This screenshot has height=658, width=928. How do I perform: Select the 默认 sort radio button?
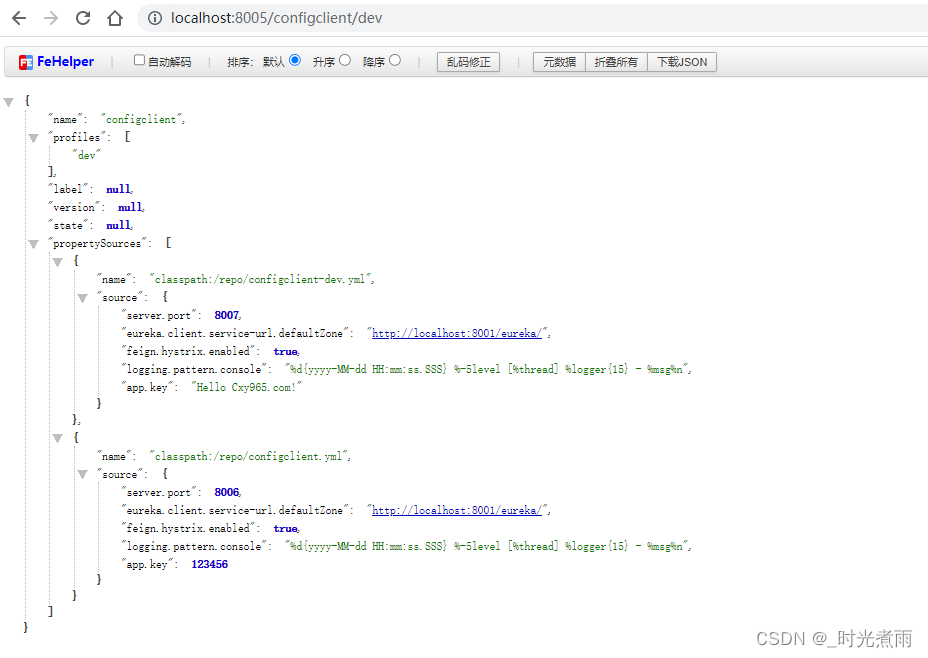pyautogui.click(x=295, y=60)
